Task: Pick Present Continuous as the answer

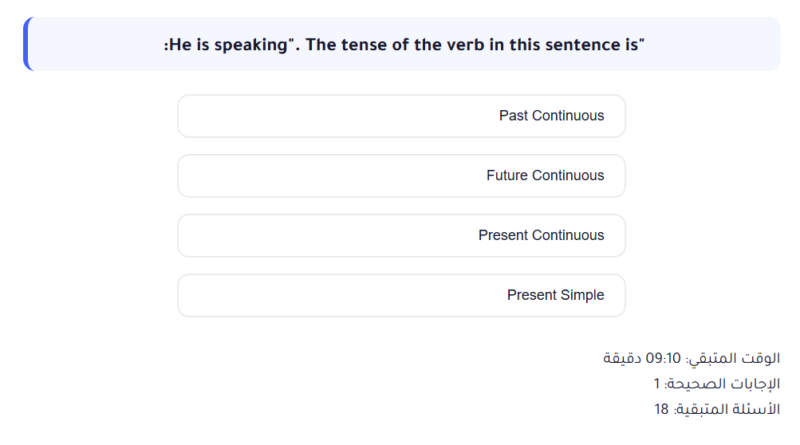Action: 401,236
